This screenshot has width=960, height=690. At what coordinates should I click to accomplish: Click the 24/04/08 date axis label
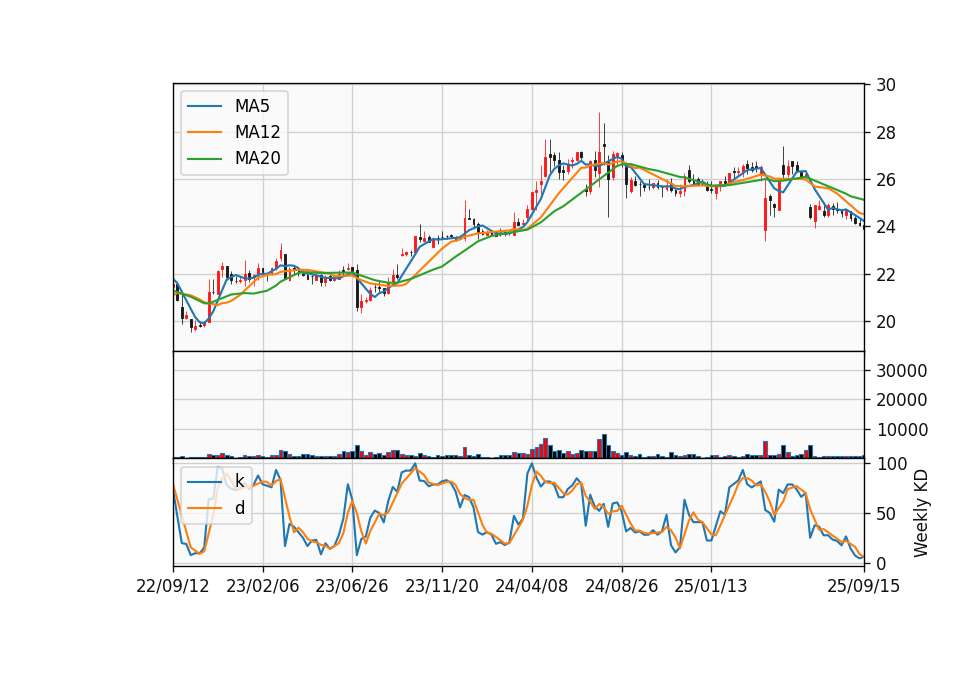click(x=531, y=586)
